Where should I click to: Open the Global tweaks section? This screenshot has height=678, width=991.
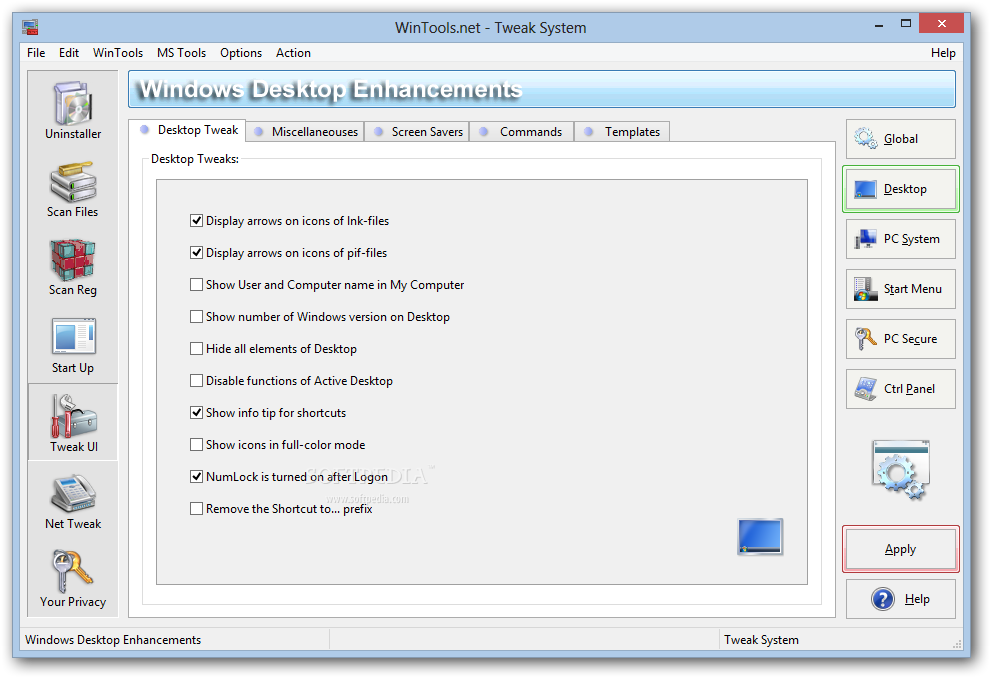[901, 139]
